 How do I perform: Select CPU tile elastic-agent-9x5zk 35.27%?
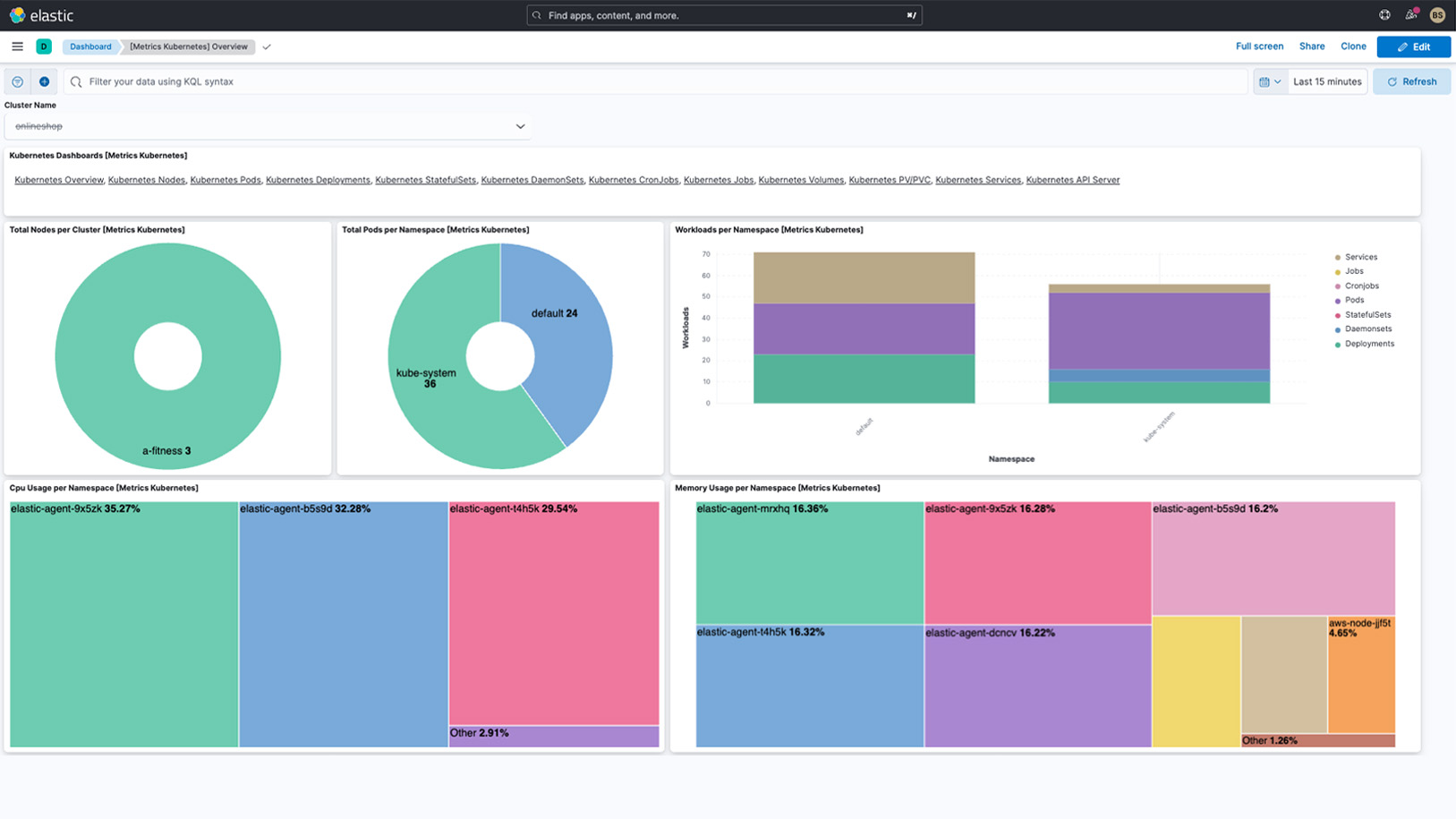pyautogui.click(x=123, y=624)
